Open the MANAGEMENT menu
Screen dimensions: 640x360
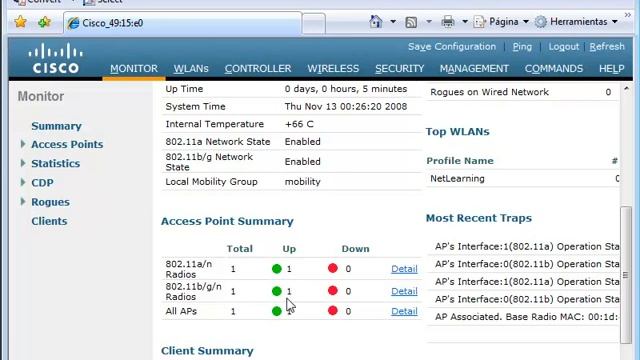coord(474,69)
